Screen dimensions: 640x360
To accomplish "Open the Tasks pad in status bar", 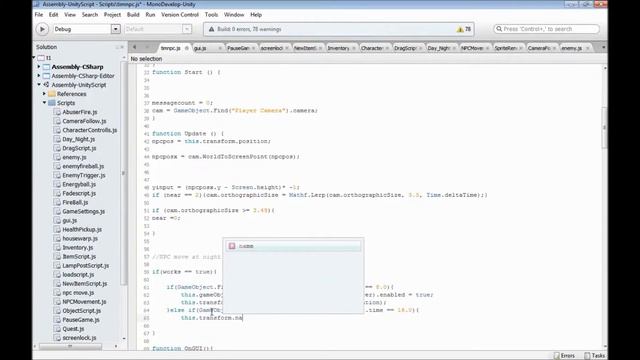I will click(x=595, y=356).
